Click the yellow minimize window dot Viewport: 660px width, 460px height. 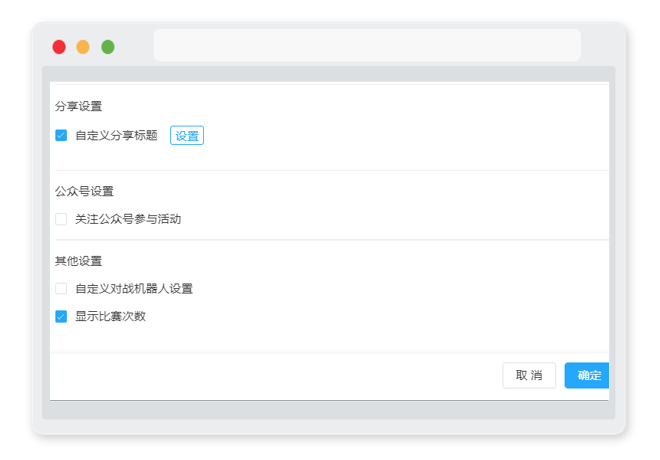click(83, 47)
